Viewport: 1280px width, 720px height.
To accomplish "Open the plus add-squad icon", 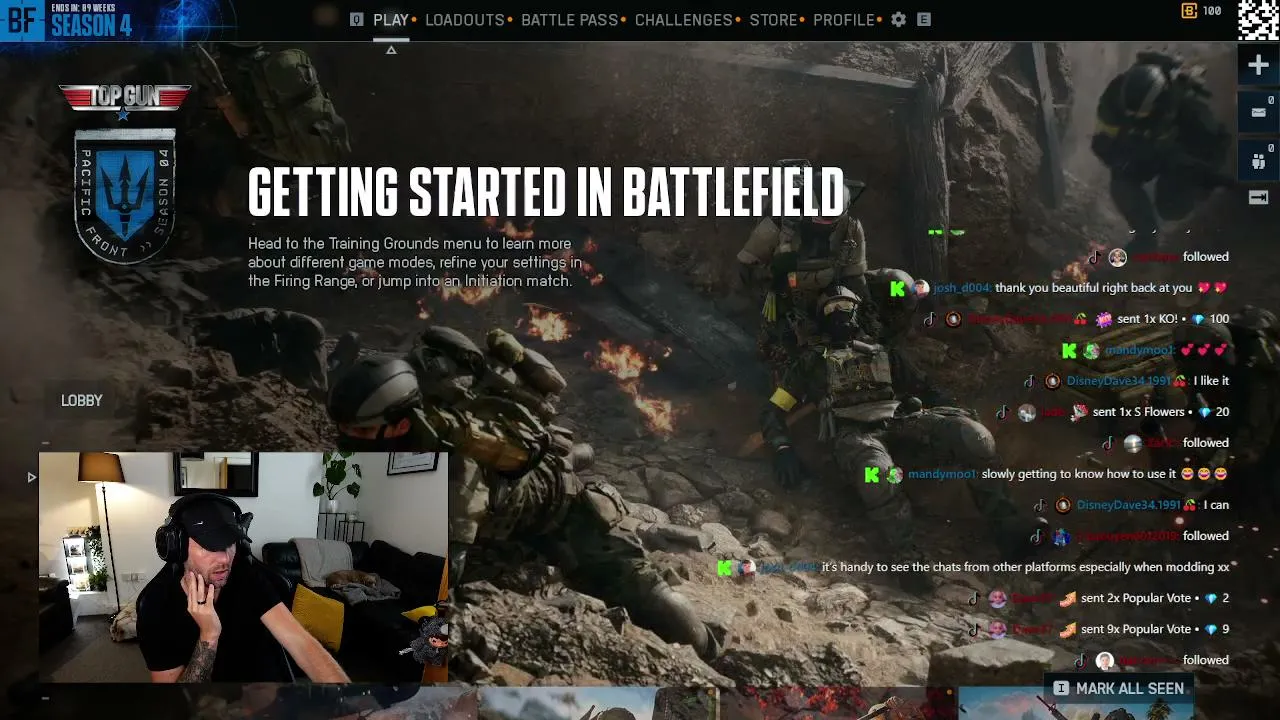I will coord(1258,66).
